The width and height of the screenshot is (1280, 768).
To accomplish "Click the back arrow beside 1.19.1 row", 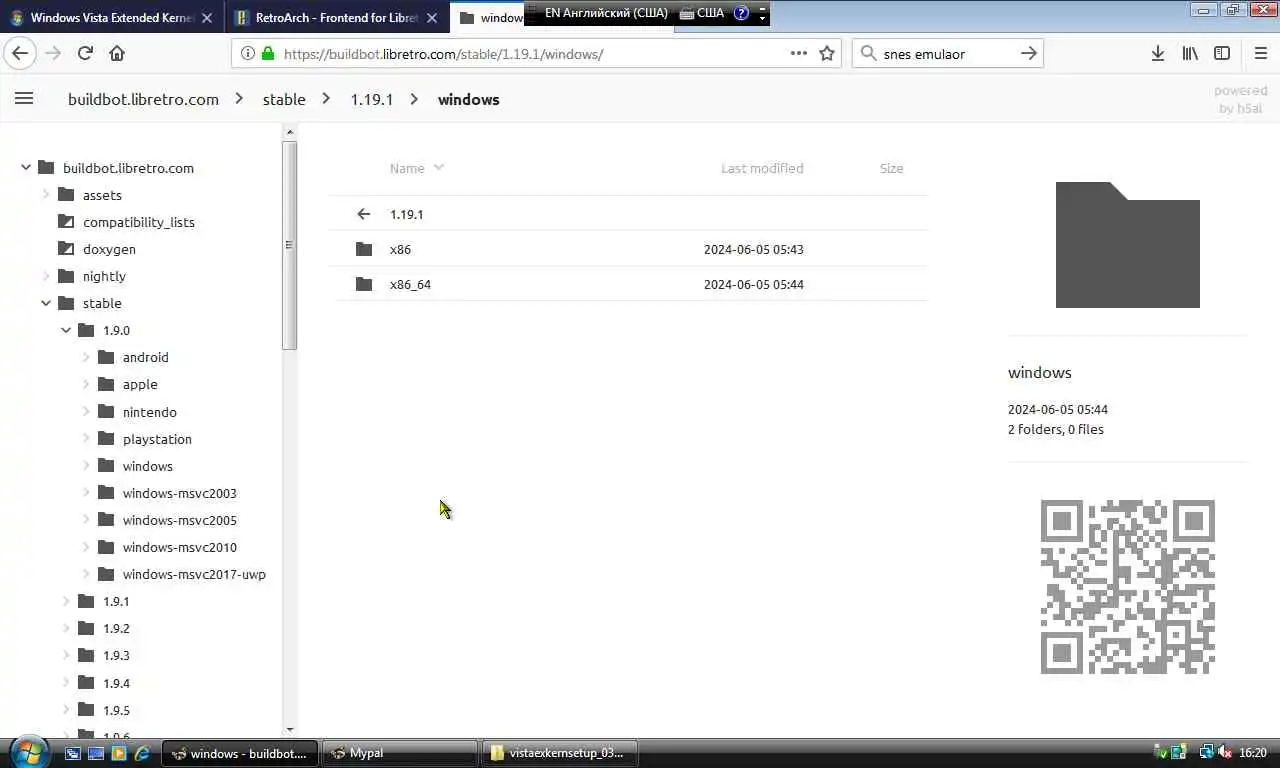I will click(x=364, y=214).
